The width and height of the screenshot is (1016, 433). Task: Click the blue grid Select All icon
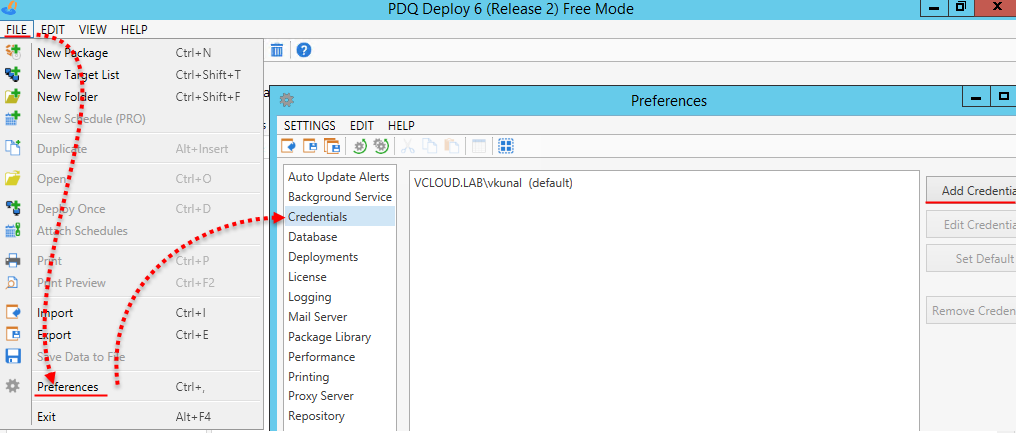point(506,146)
